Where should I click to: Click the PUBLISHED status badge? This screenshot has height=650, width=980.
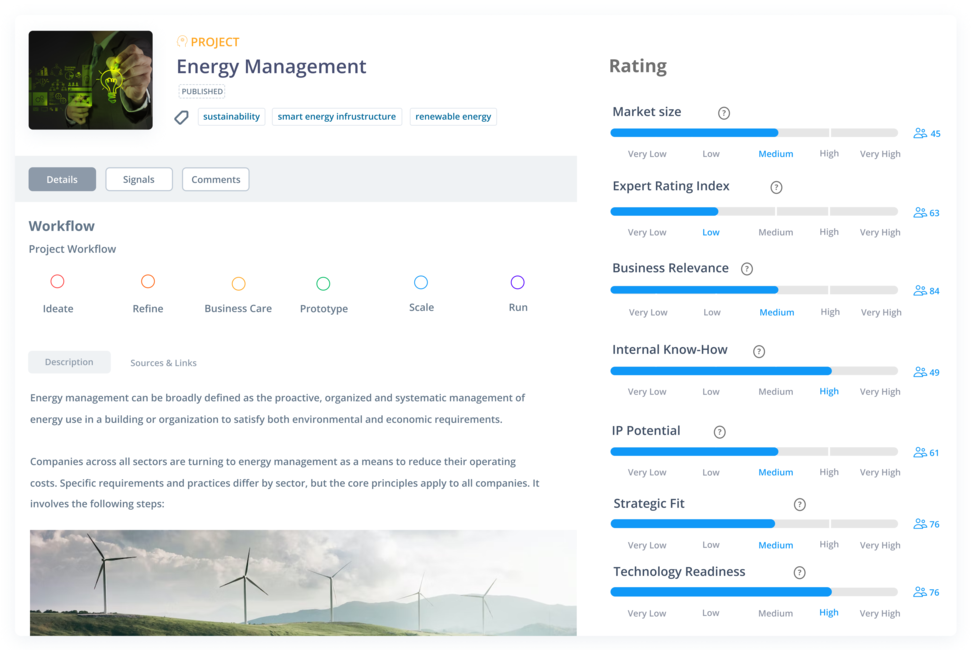(x=202, y=91)
